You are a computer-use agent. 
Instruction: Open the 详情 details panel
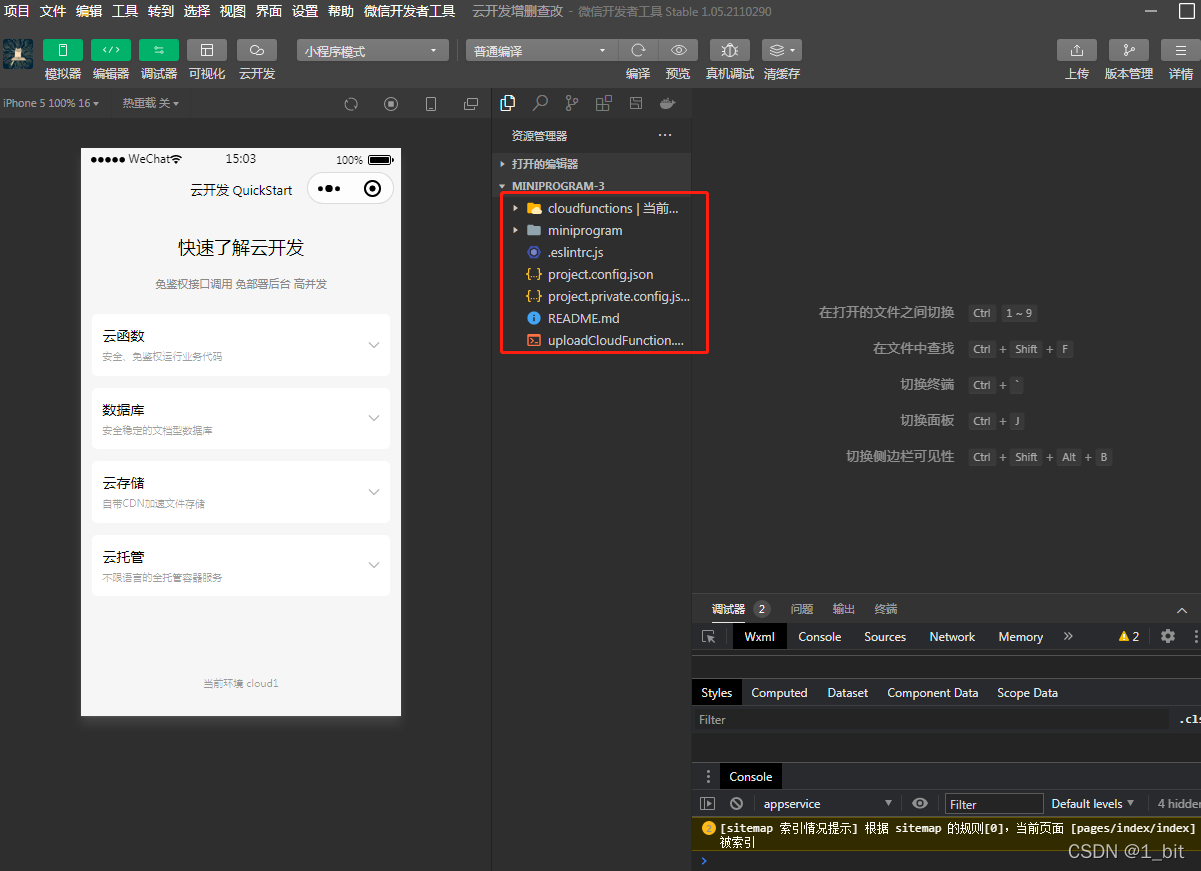[x=1181, y=50]
